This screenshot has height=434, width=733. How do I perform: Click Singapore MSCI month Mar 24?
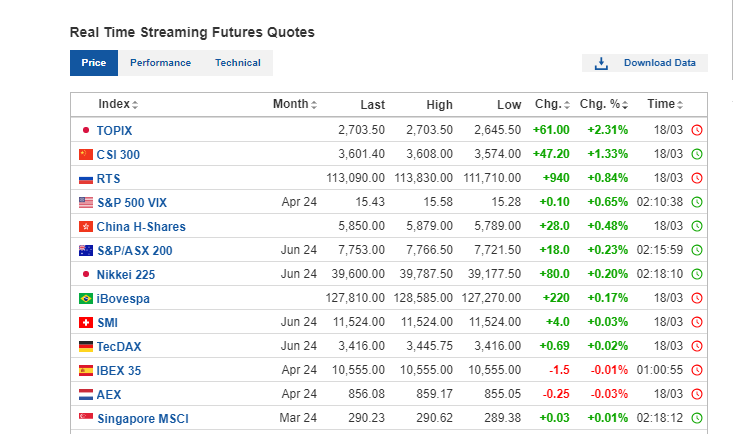pyautogui.click(x=298, y=418)
